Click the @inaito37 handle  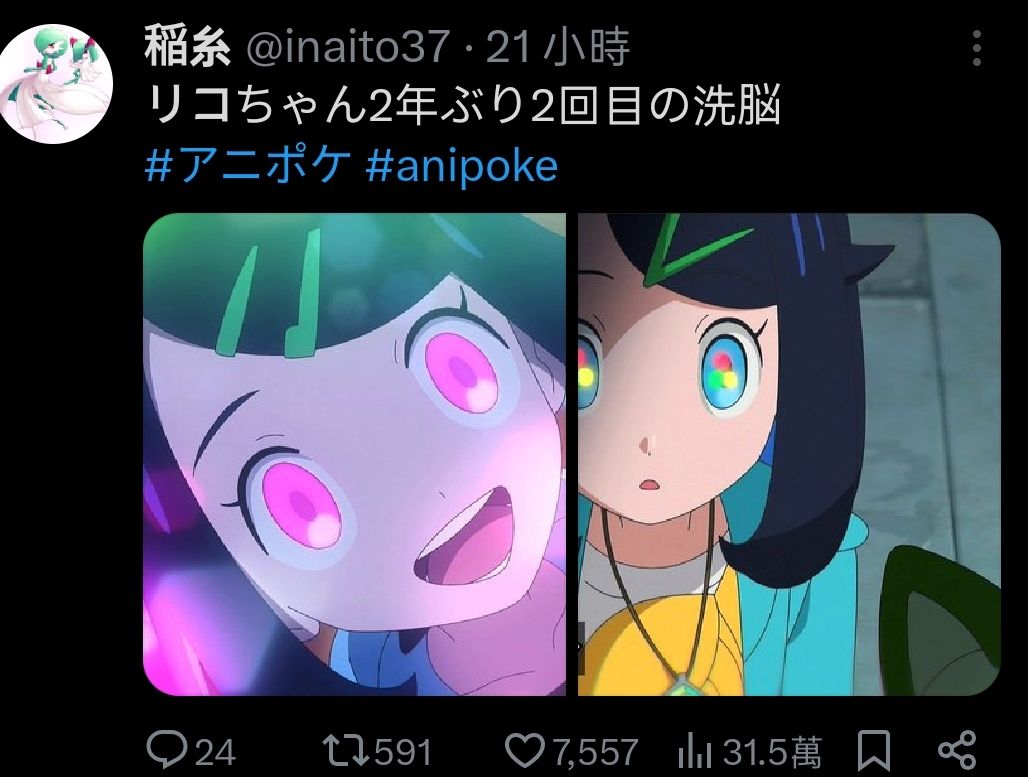[x=347, y=48]
